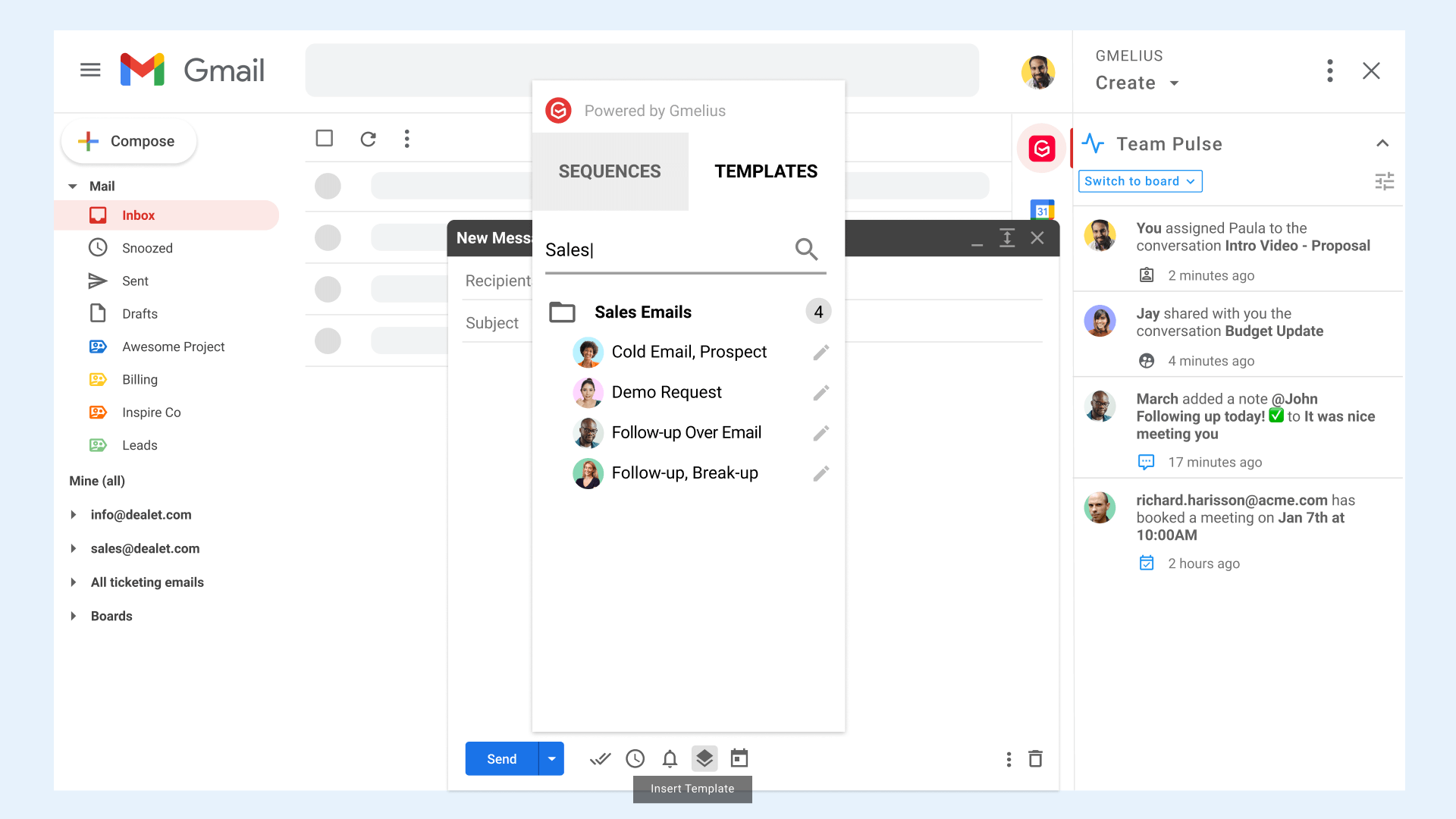
Task: Click the Compose button
Action: coord(128,141)
